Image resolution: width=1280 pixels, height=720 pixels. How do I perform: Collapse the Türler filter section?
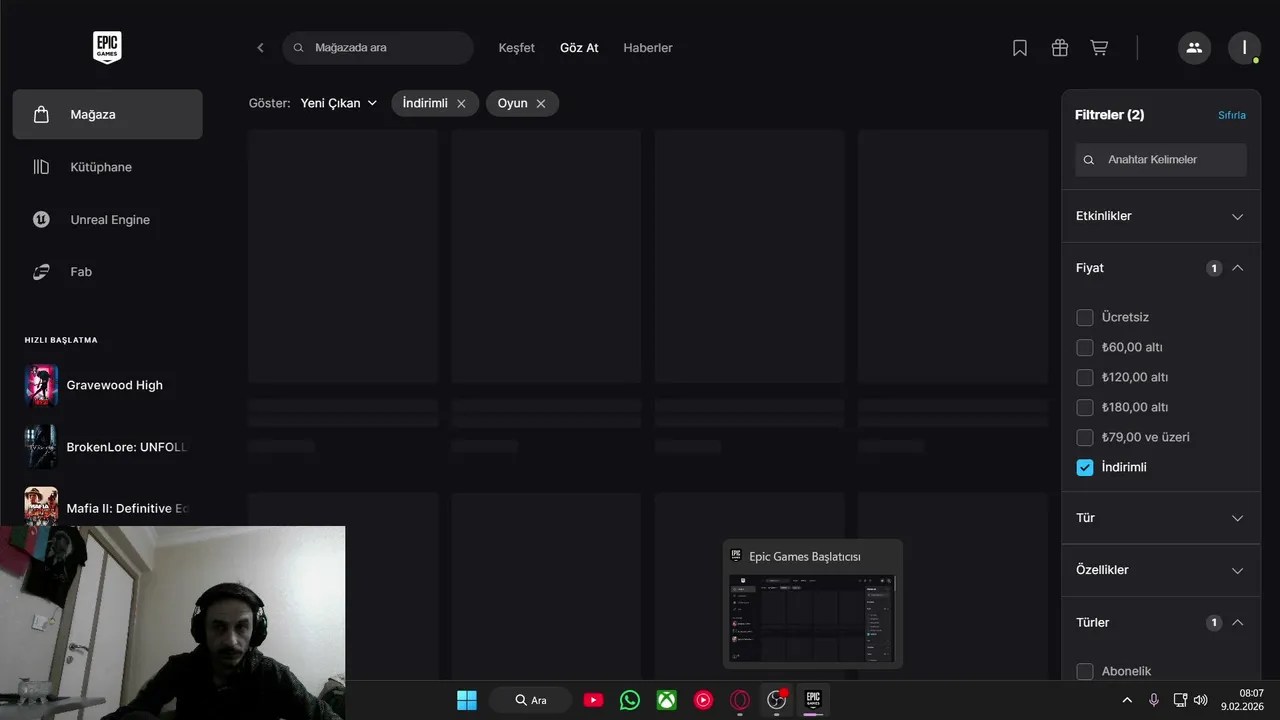pos(1161,622)
